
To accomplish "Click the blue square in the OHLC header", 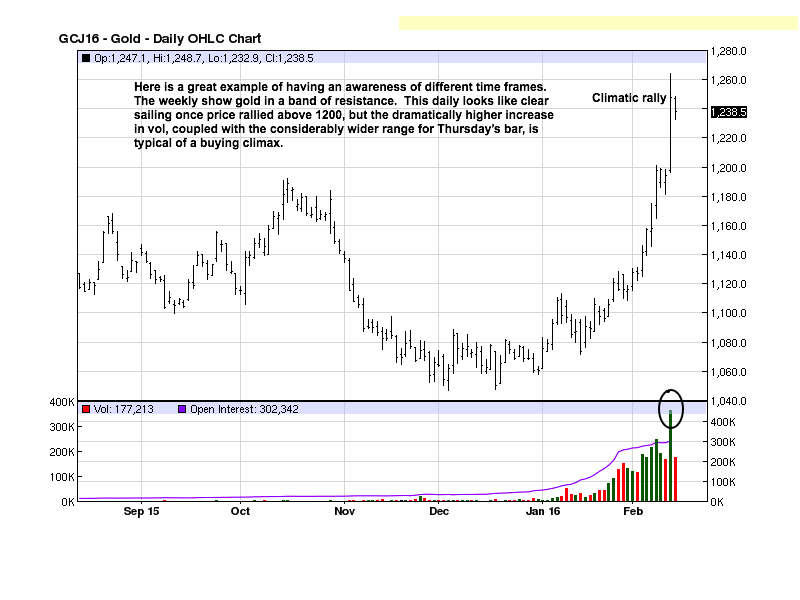I will tap(86, 58).
